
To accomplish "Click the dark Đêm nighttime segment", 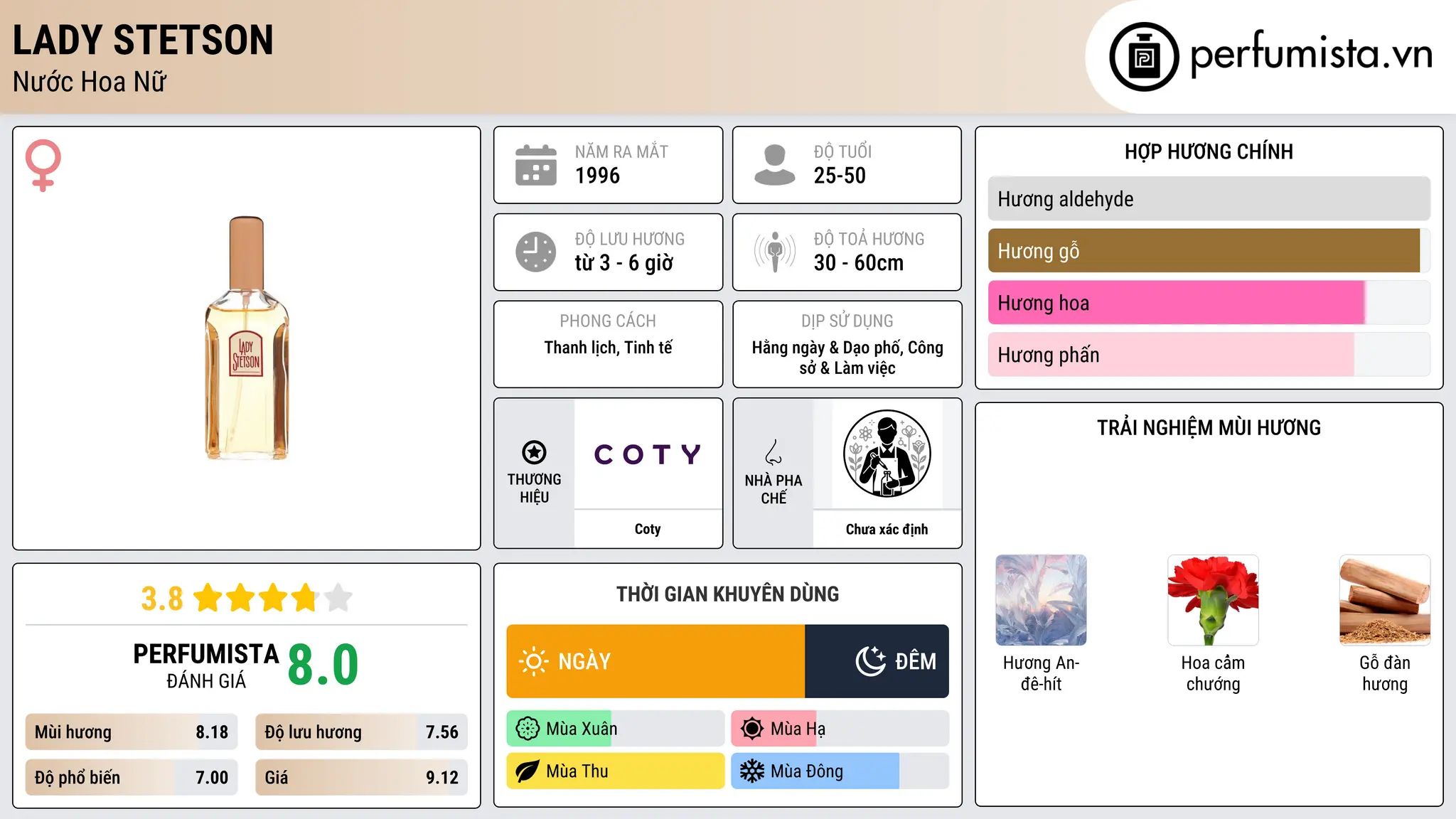I will click(877, 661).
